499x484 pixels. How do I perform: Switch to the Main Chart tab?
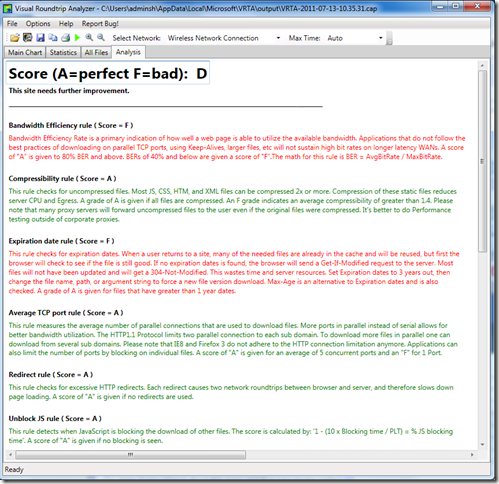pyautogui.click(x=25, y=53)
